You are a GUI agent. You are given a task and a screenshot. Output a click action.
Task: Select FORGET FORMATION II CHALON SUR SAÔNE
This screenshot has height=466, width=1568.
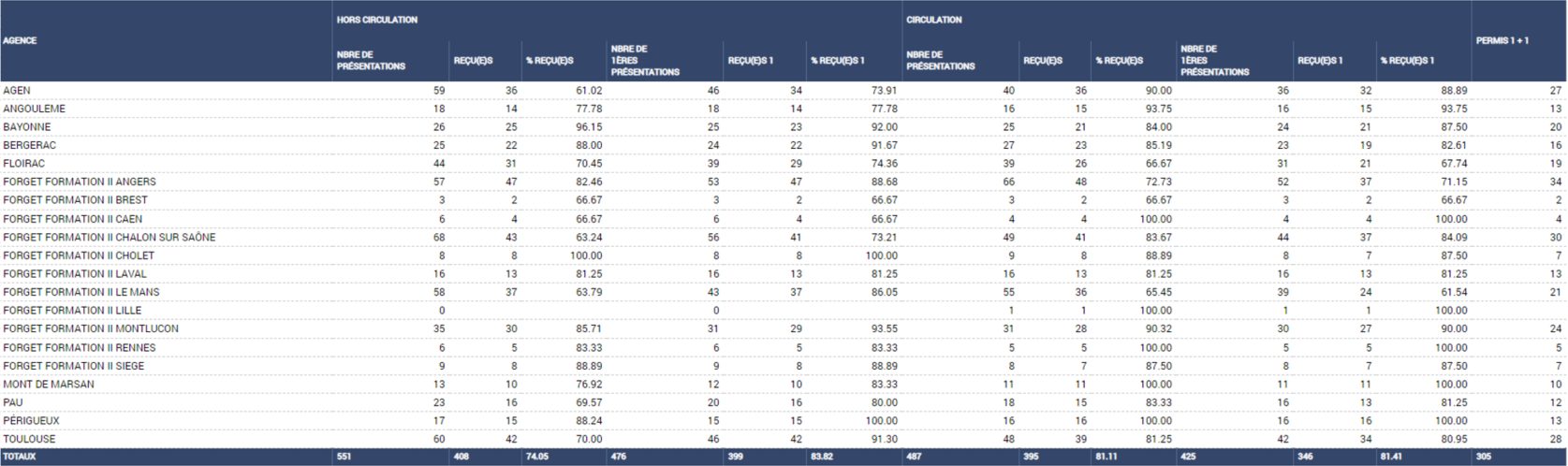(x=109, y=237)
